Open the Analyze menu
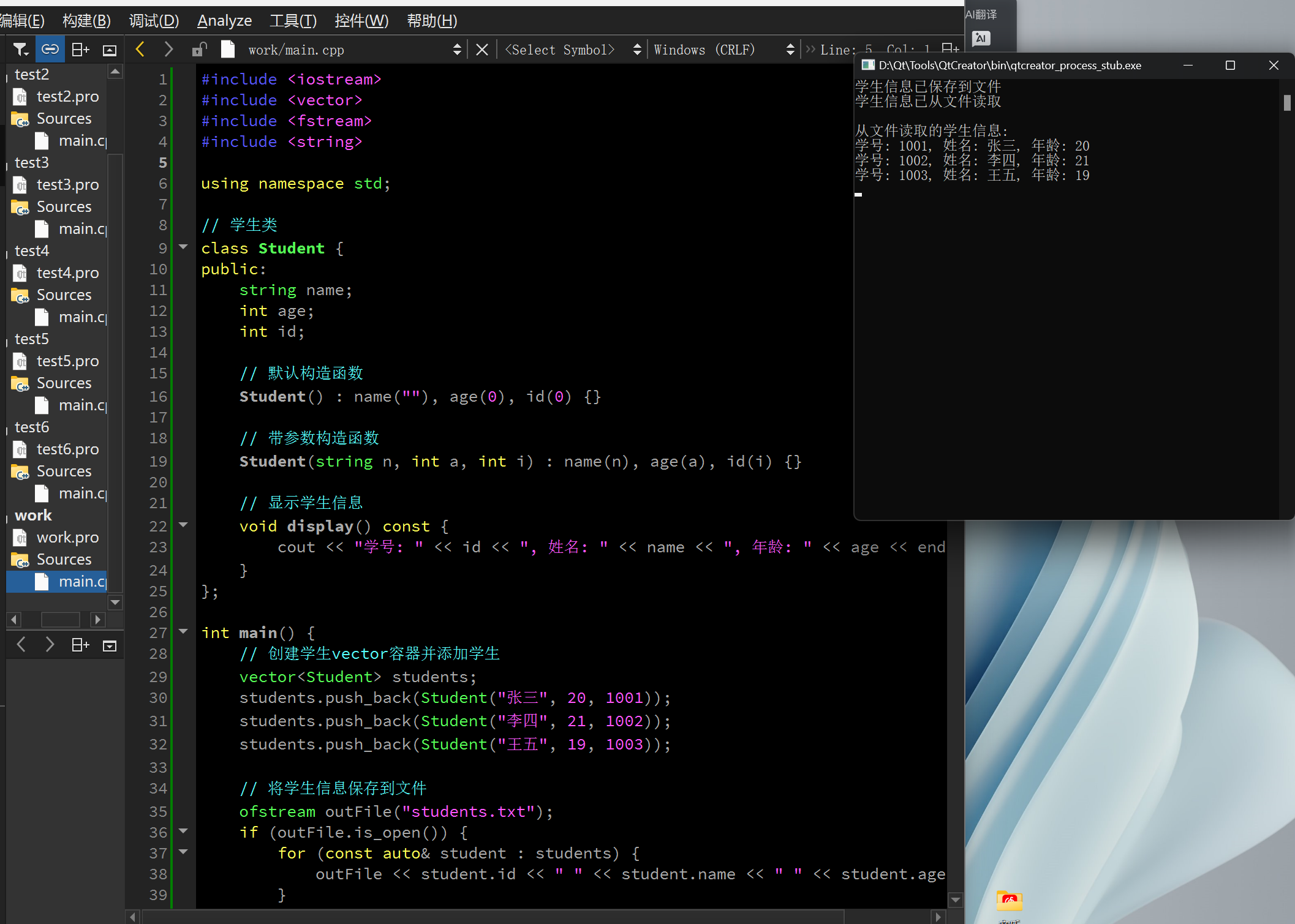The image size is (1295, 924). point(224,21)
